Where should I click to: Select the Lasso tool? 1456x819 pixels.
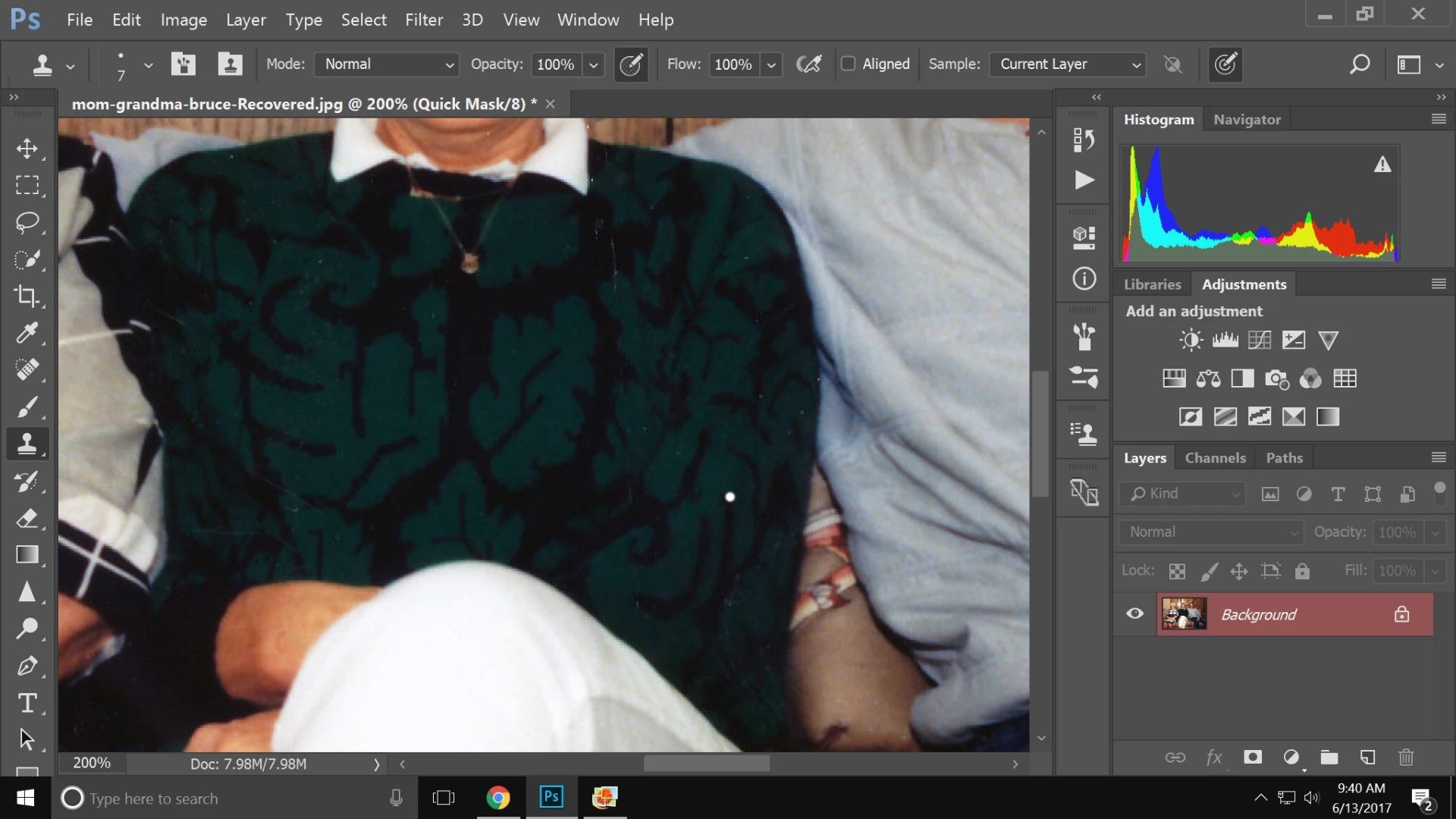(27, 222)
